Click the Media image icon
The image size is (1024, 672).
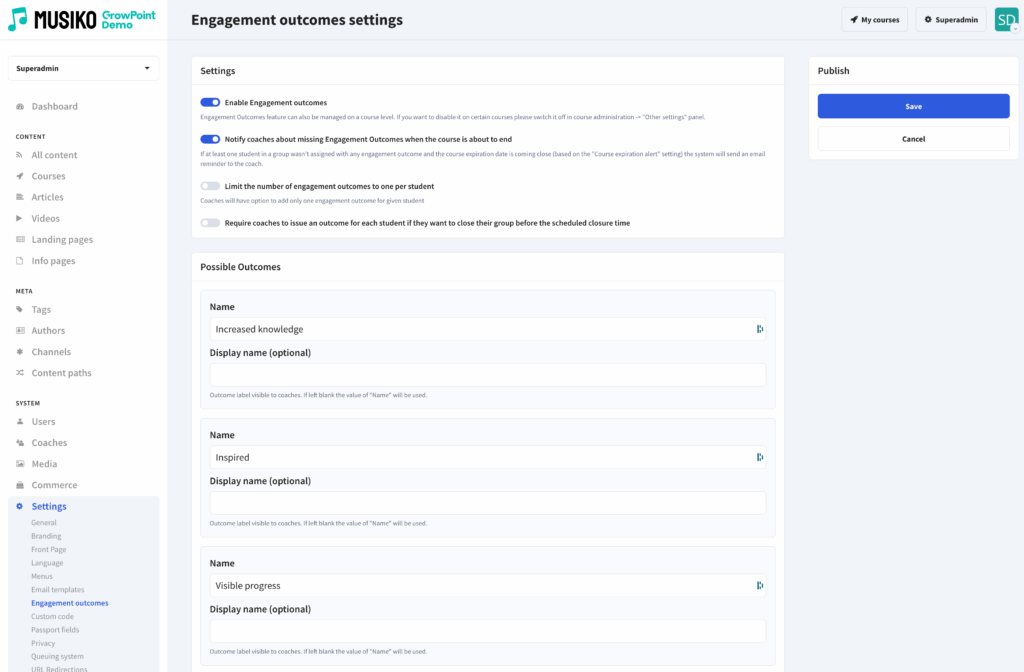pyautogui.click(x=20, y=464)
